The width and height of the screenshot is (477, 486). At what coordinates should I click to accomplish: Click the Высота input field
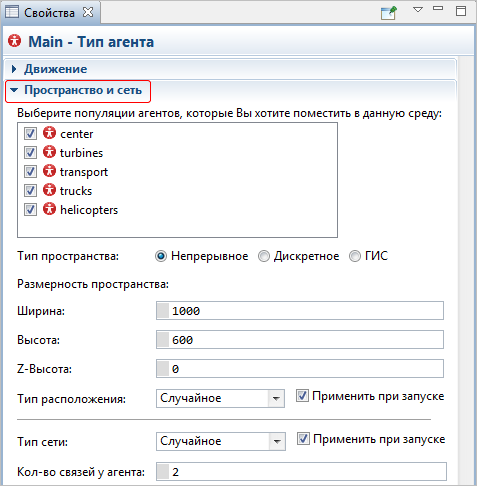300,340
